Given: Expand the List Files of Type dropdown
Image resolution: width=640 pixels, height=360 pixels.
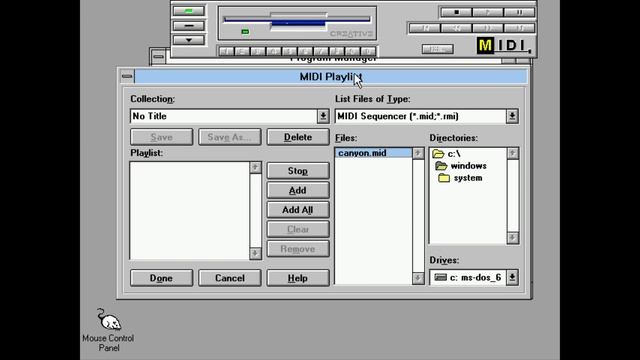Looking at the screenshot, I should pos(512,116).
